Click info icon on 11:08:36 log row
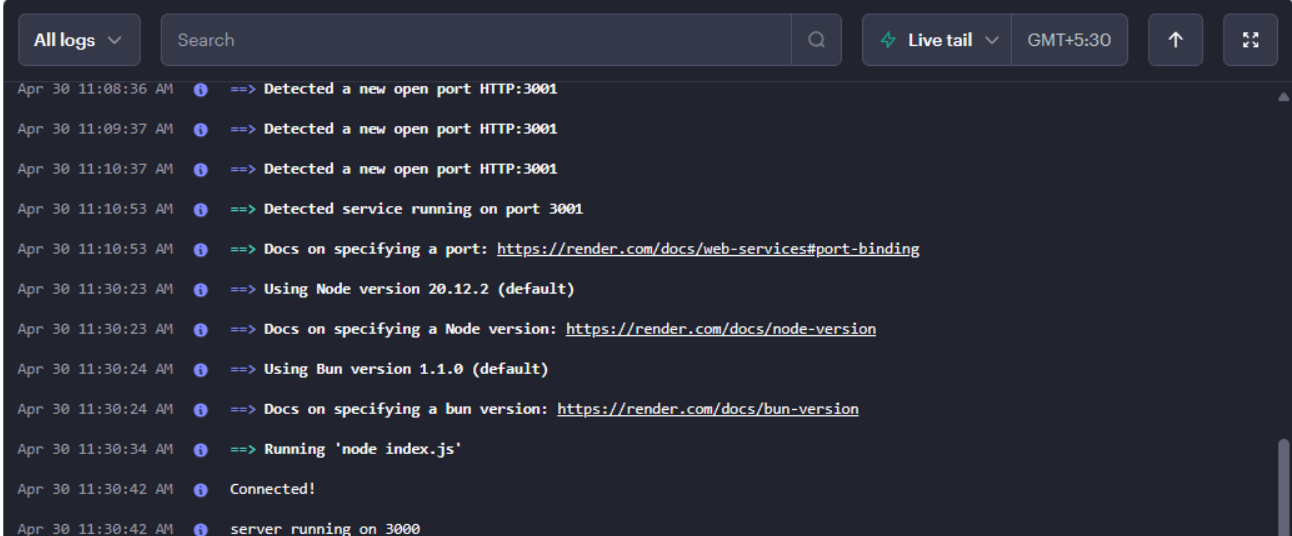Image resolution: width=1292 pixels, height=536 pixels. coord(200,89)
